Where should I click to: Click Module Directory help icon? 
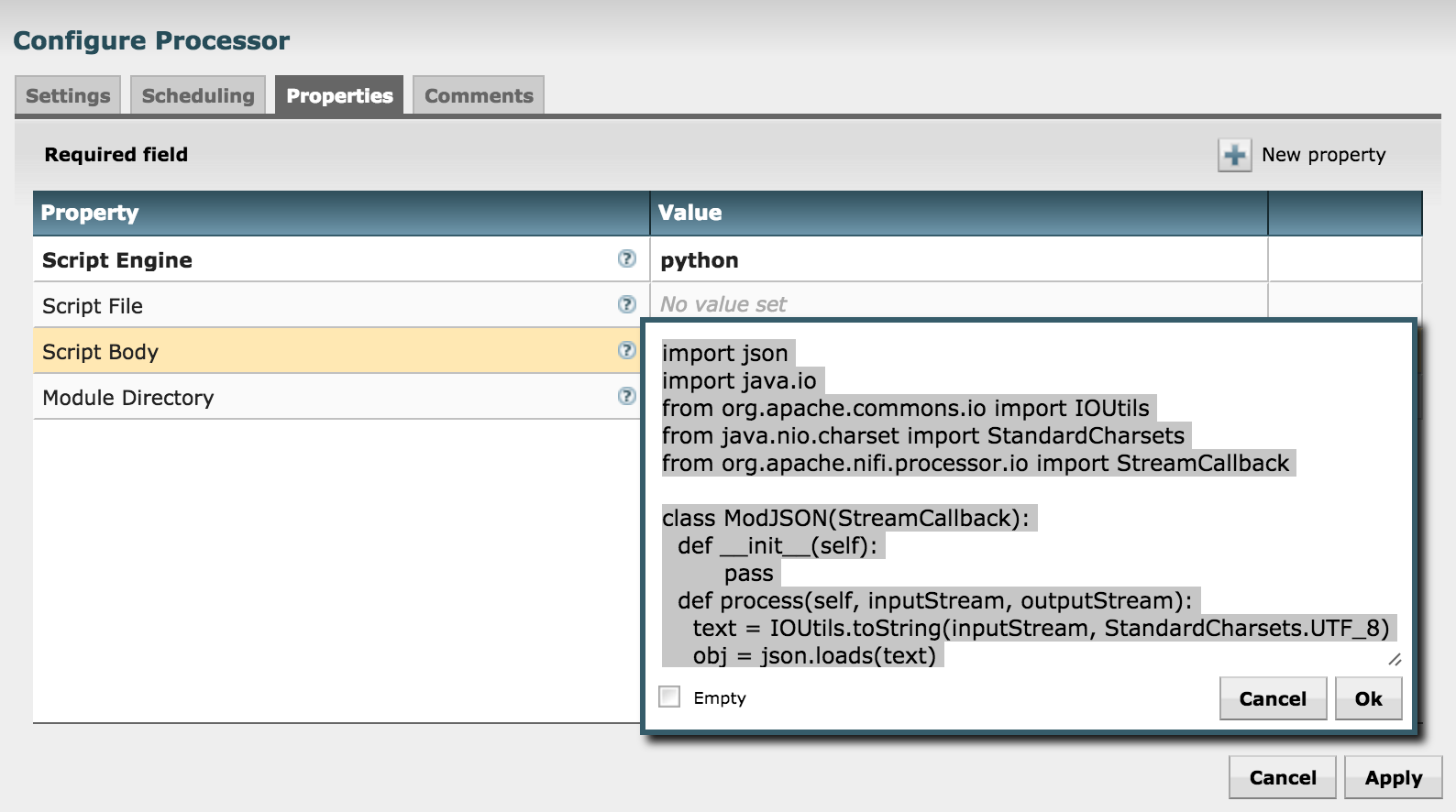point(627,396)
